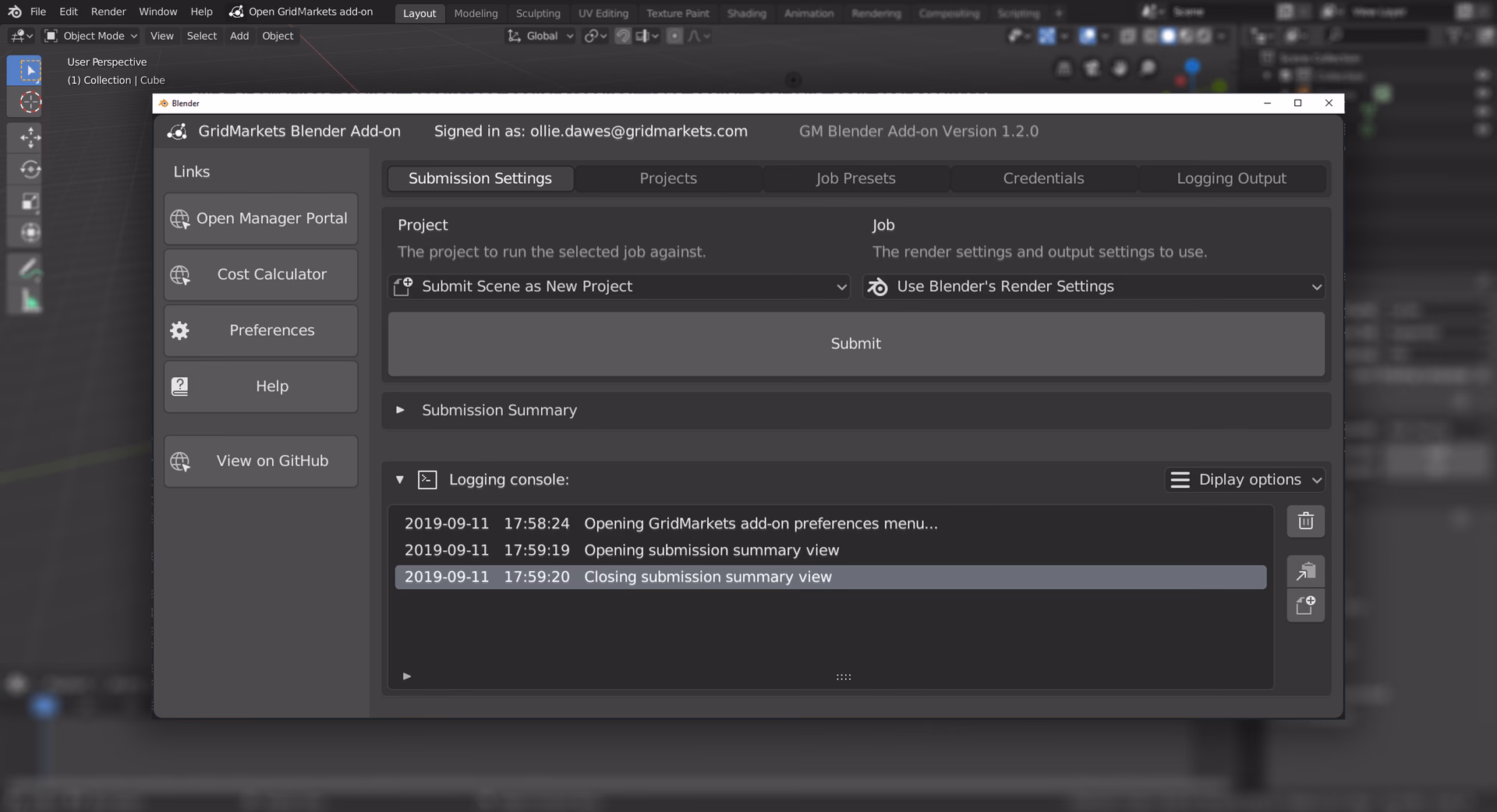Open the Submit Scene as New Project dropdown

point(619,287)
